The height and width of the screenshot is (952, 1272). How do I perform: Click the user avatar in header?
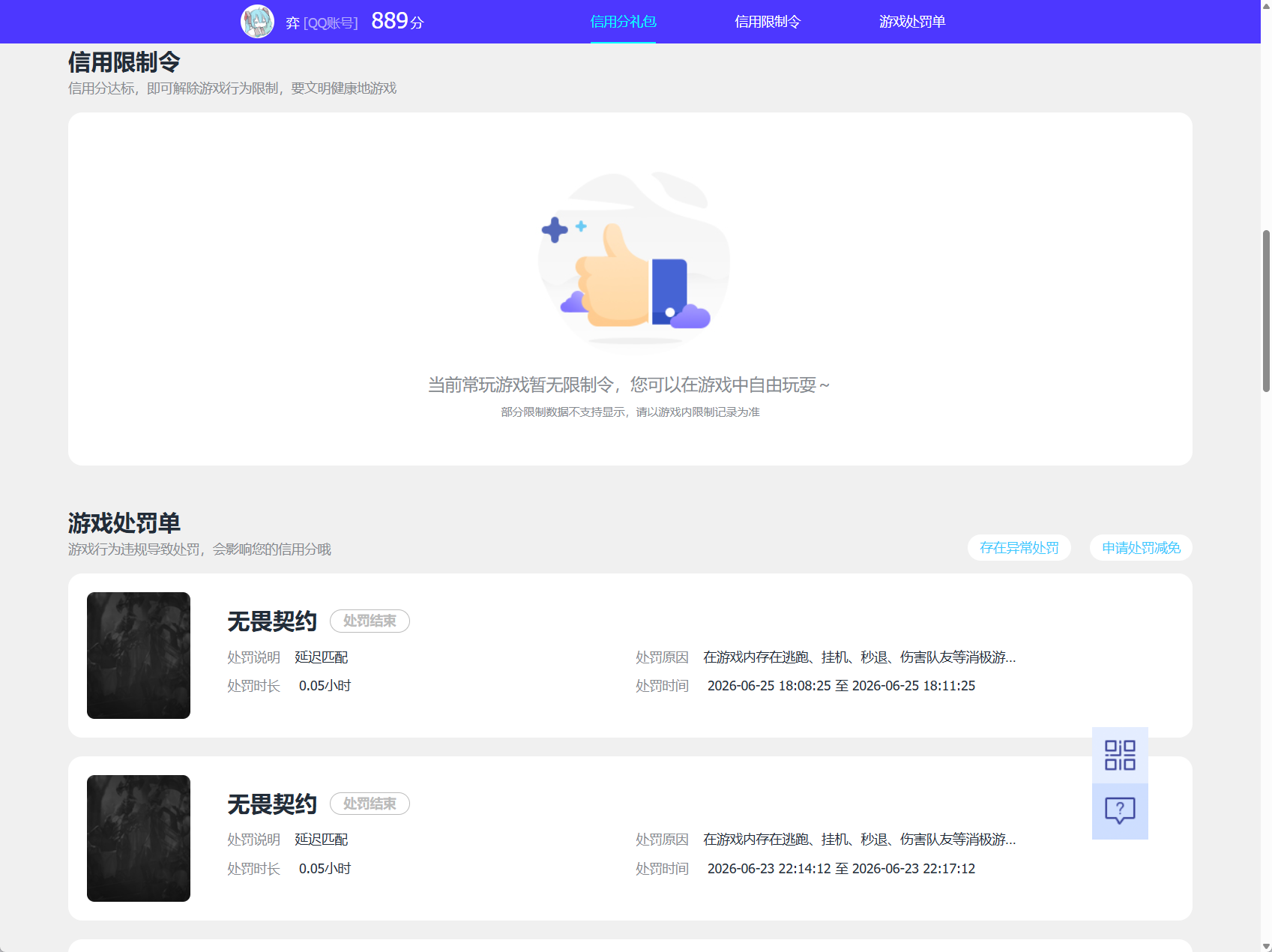257,22
